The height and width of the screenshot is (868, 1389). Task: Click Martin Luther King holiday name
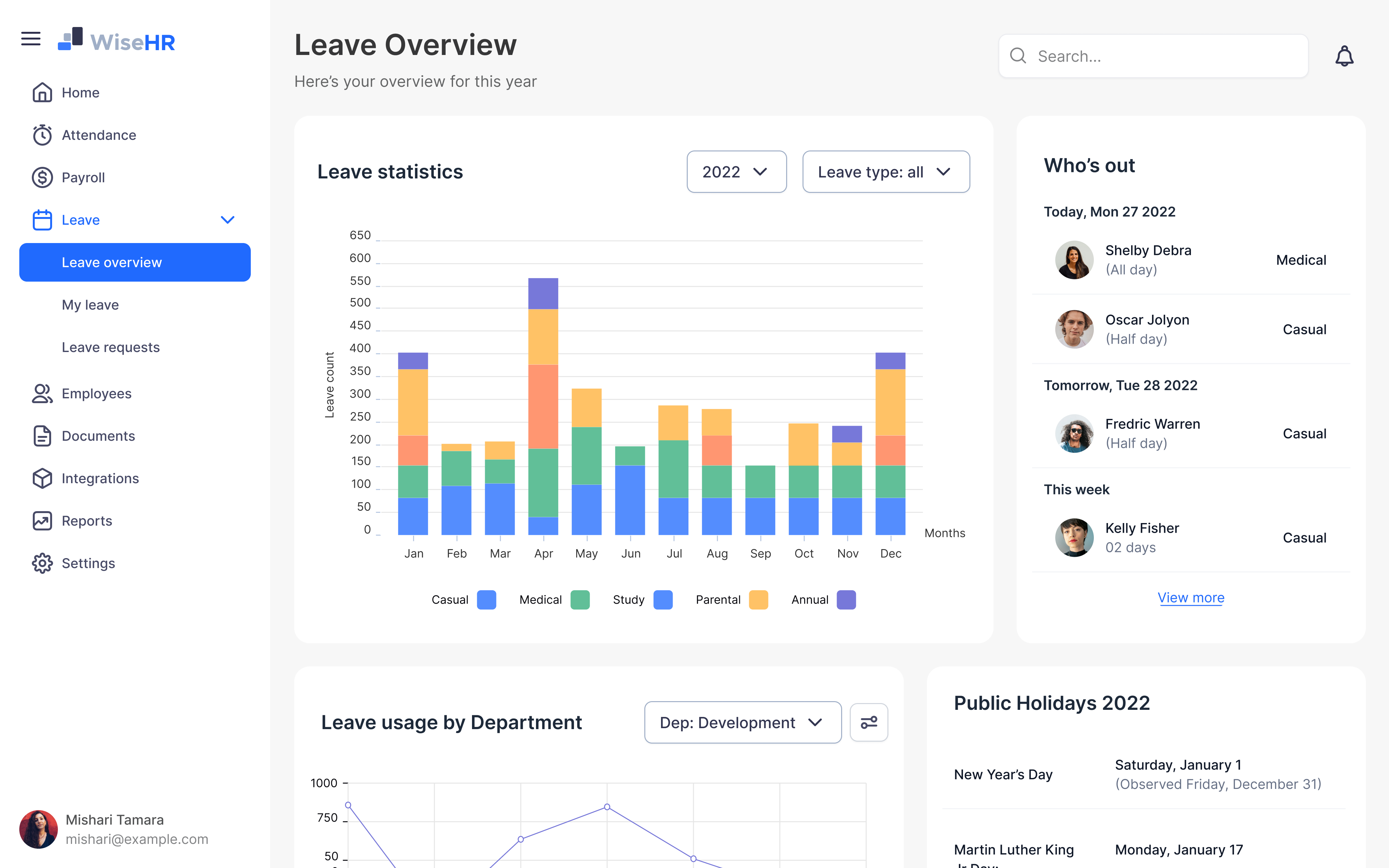(x=1014, y=855)
